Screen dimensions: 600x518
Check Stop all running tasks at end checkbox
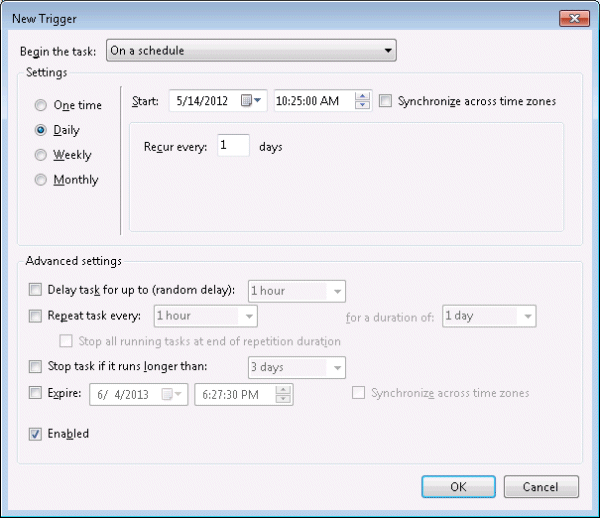point(66,341)
